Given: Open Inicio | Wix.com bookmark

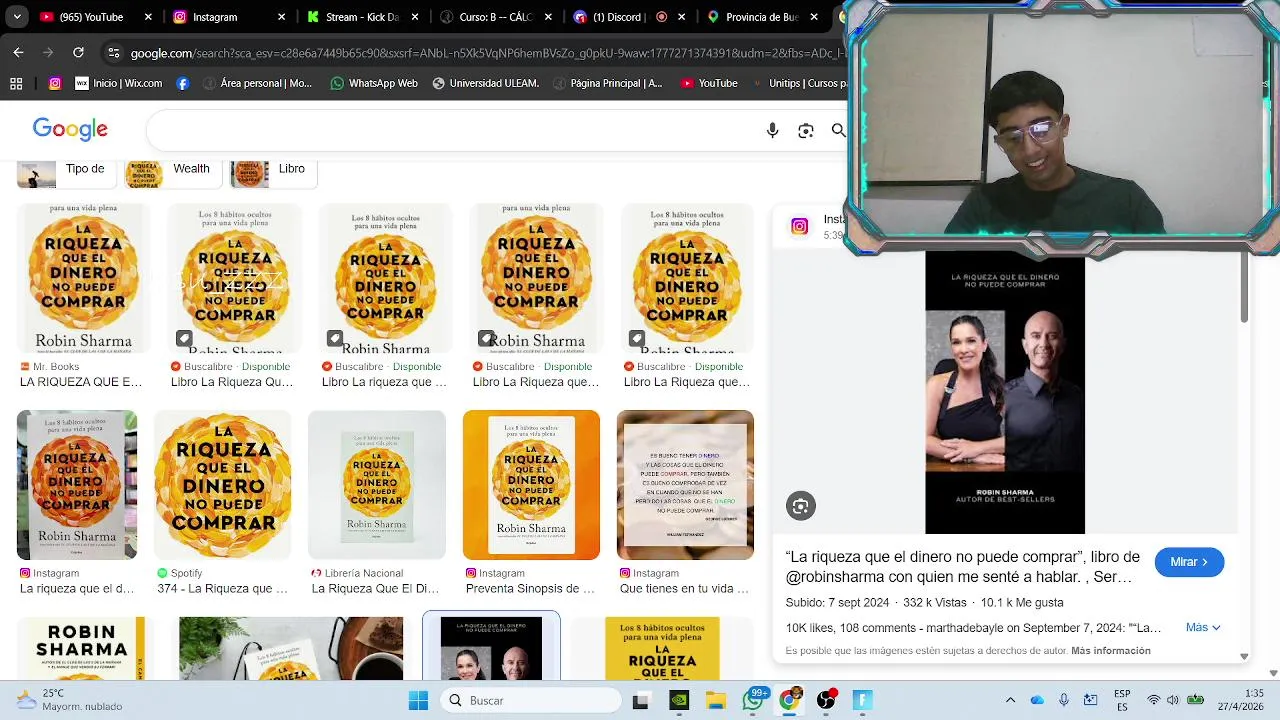Looking at the screenshot, I should coord(118,84).
